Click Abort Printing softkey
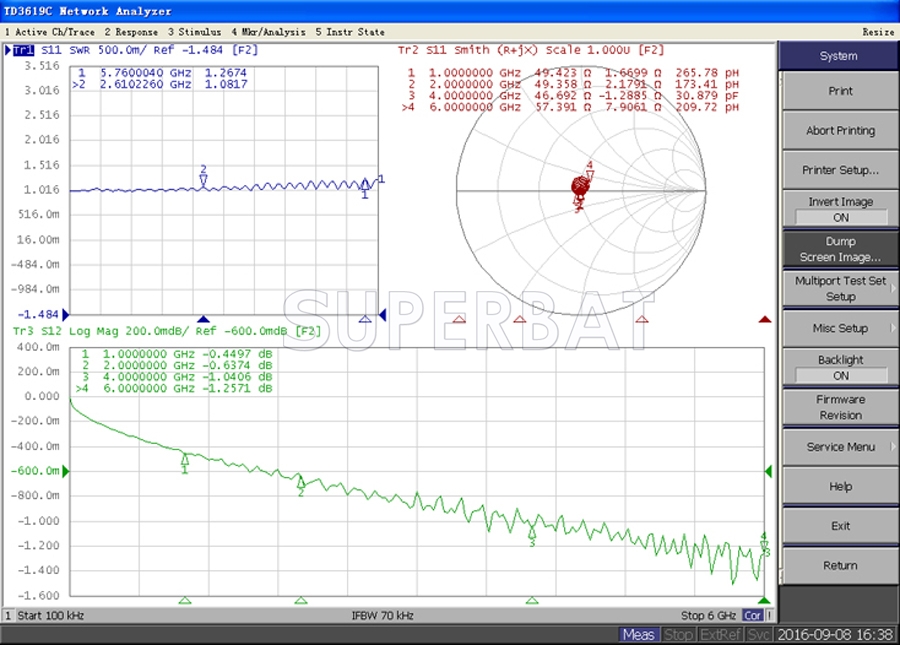 (840, 130)
